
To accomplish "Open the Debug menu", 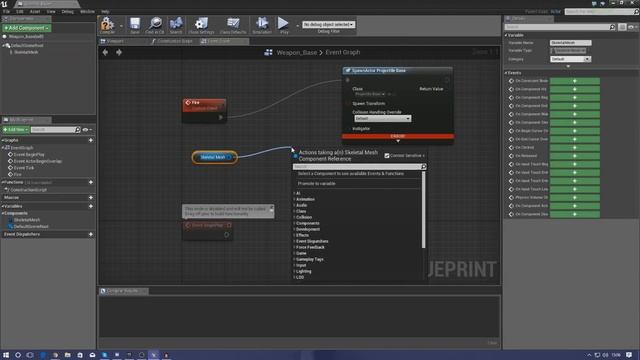I will pyautogui.click(x=67, y=11).
